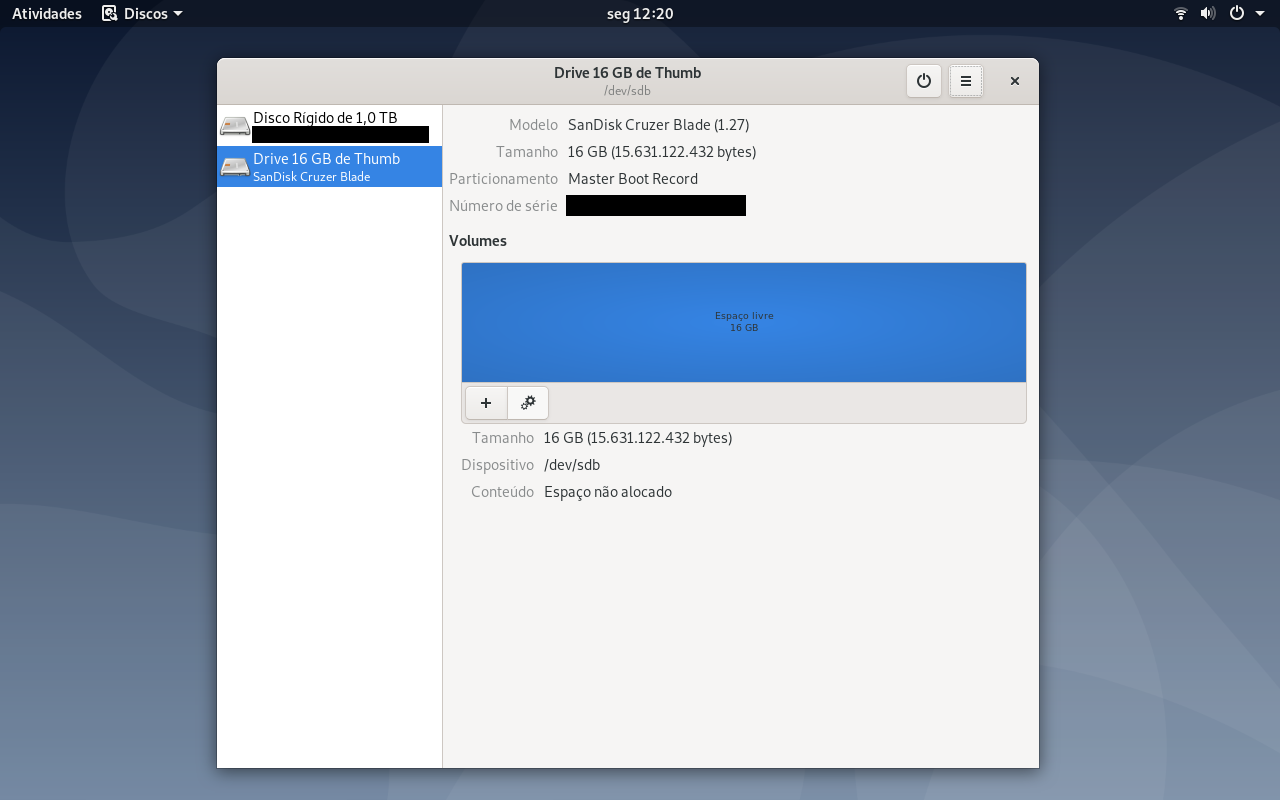Expand the system menu arrow
The height and width of the screenshot is (800, 1280).
click(x=1260, y=14)
